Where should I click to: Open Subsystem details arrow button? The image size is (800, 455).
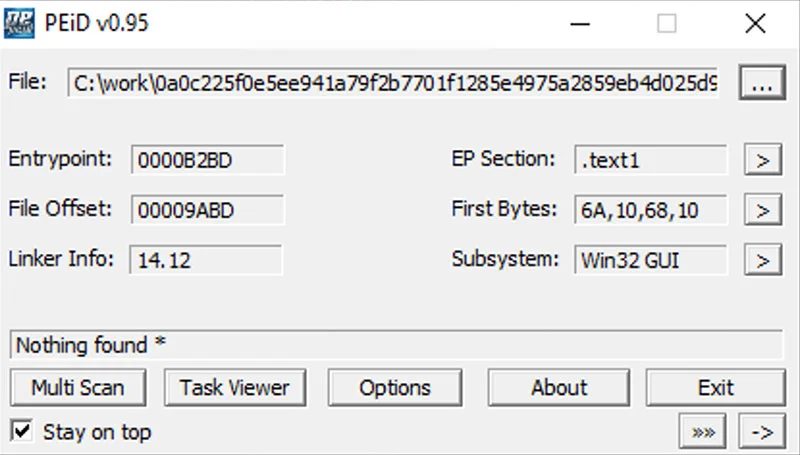(763, 260)
